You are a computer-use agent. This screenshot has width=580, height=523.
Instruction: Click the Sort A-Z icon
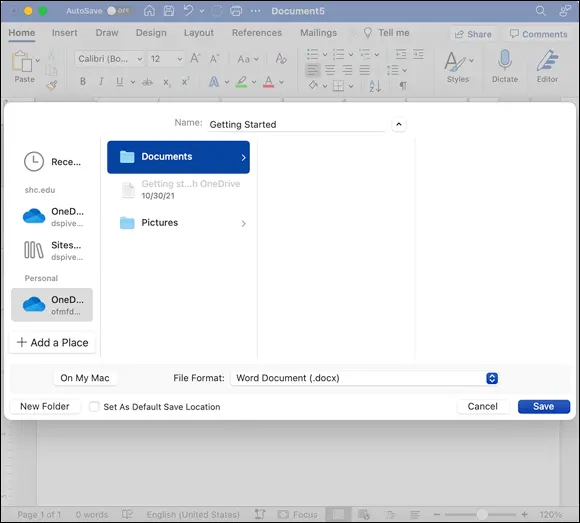coord(375,86)
